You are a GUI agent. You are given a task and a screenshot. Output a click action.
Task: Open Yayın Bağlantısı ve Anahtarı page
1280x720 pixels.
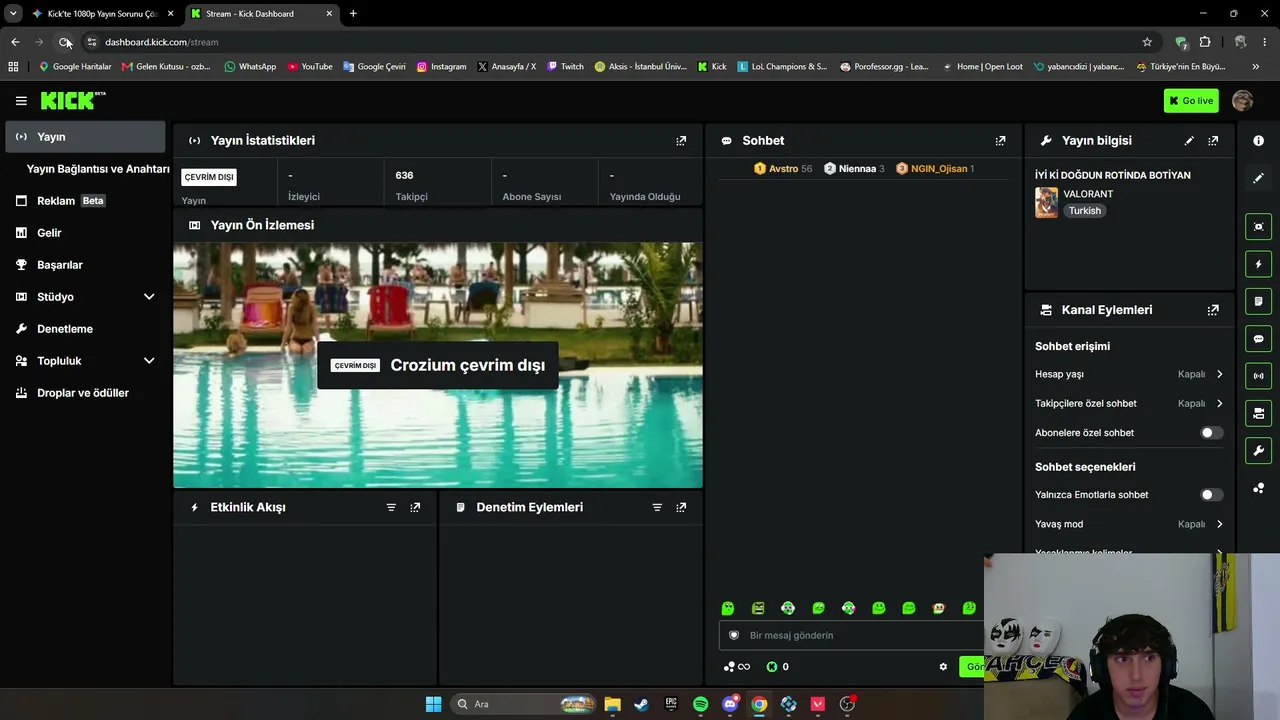coord(98,169)
